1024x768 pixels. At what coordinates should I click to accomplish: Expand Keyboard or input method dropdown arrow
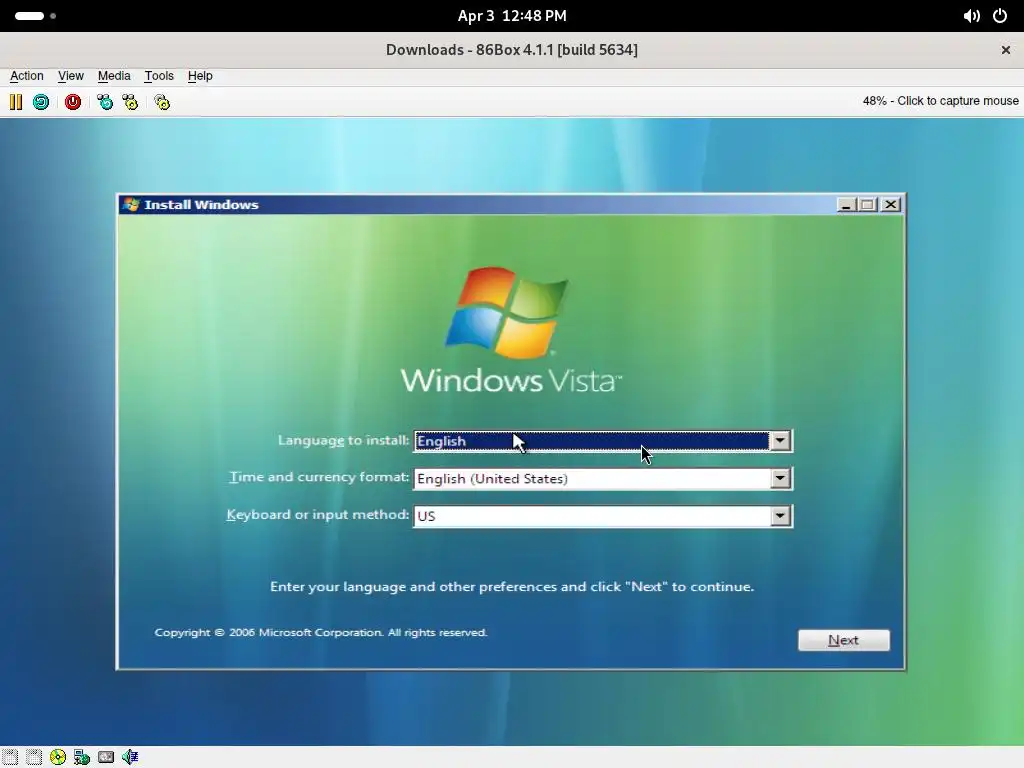point(780,516)
